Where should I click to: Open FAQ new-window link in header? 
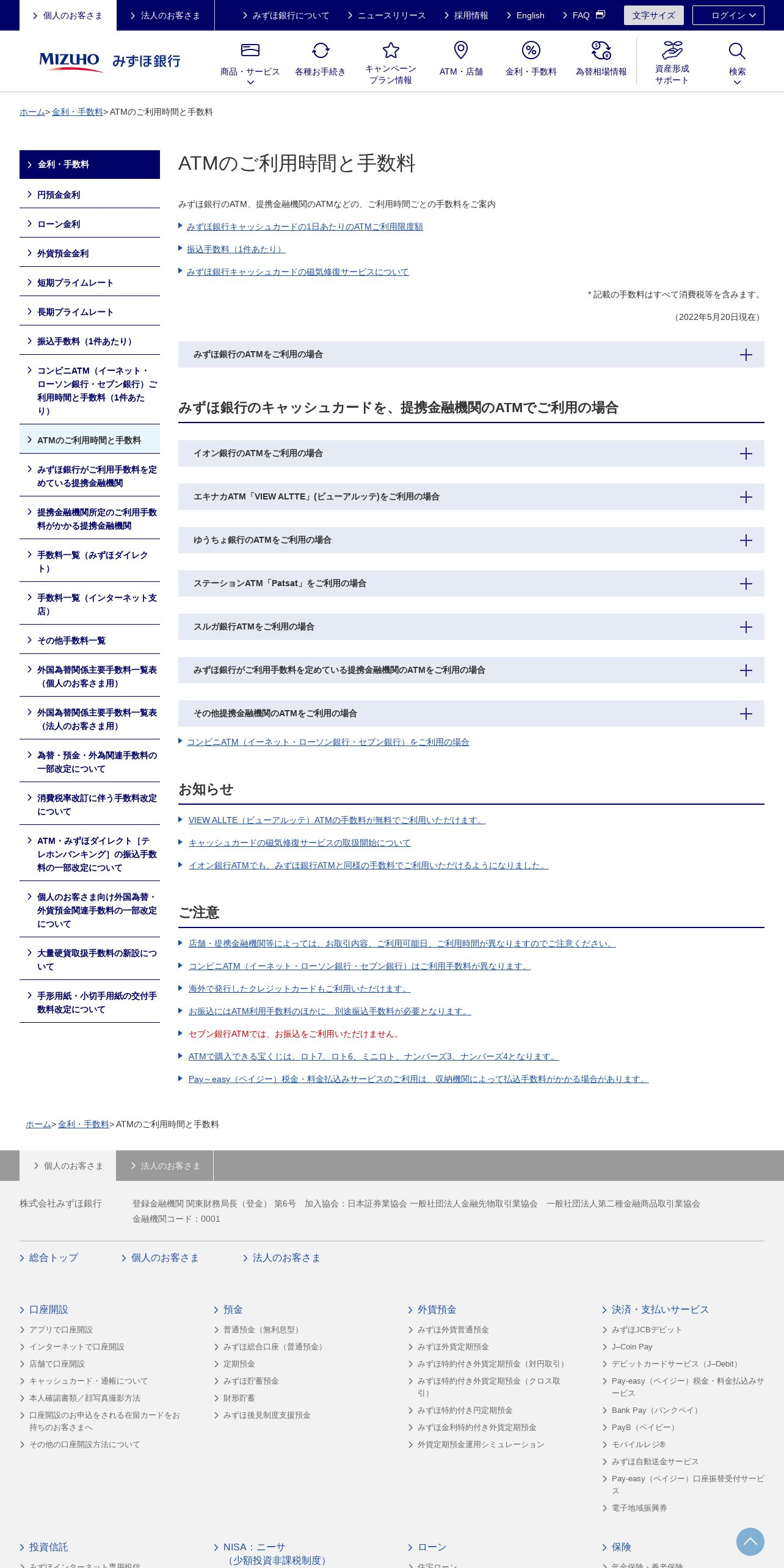[584, 15]
